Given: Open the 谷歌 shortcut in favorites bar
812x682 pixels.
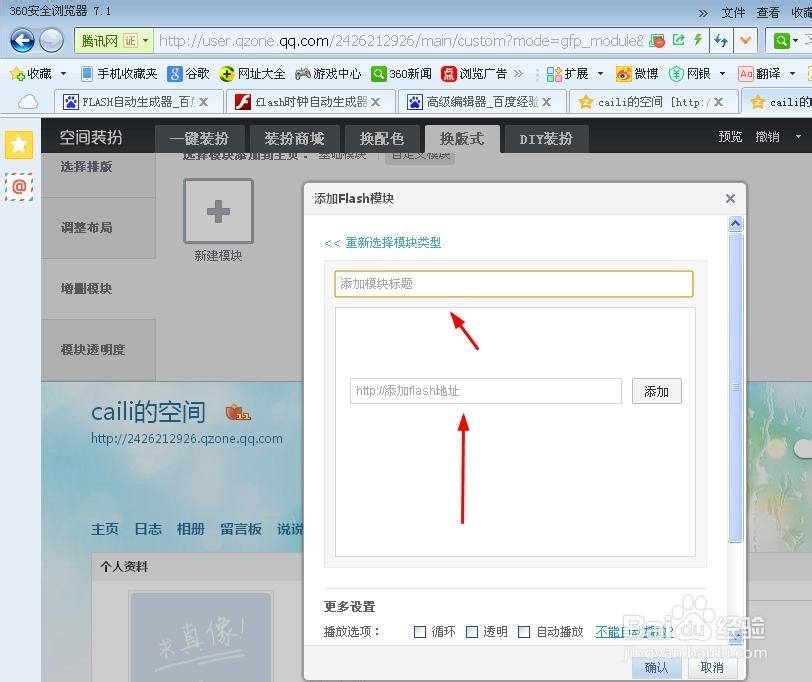Looking at the screenshot, I should pos(184,73).
